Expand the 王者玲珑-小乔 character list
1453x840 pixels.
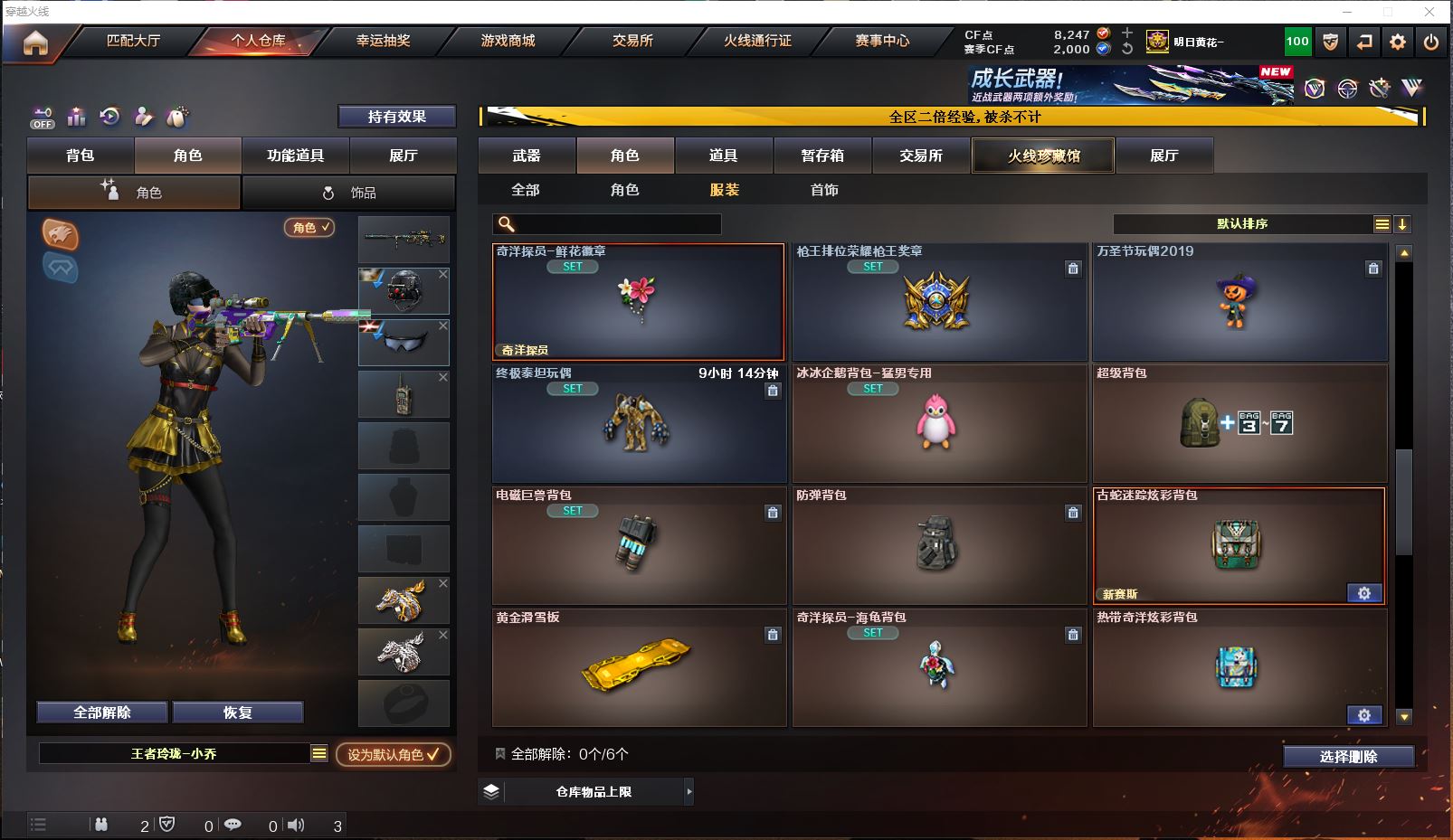(x=318, y=753)
